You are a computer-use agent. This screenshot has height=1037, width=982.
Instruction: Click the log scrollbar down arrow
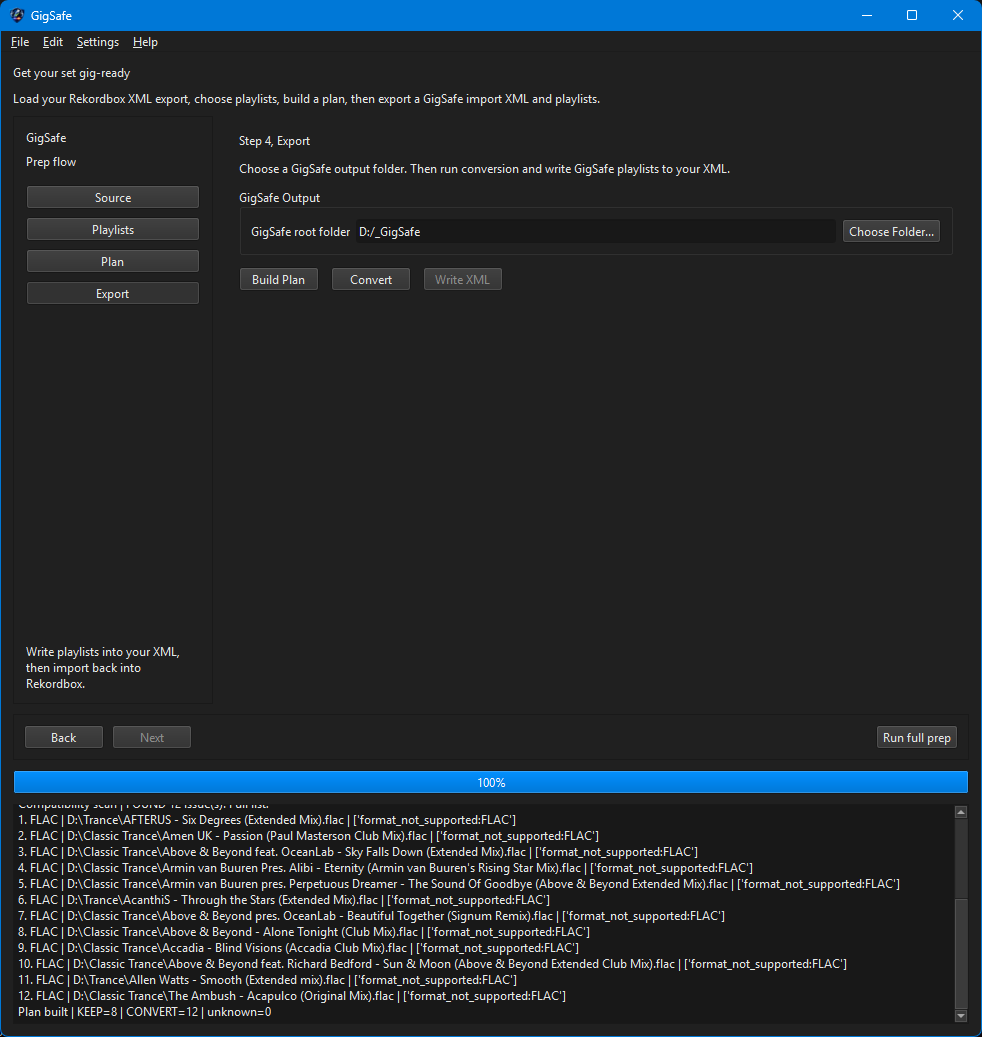[961, 1016]
